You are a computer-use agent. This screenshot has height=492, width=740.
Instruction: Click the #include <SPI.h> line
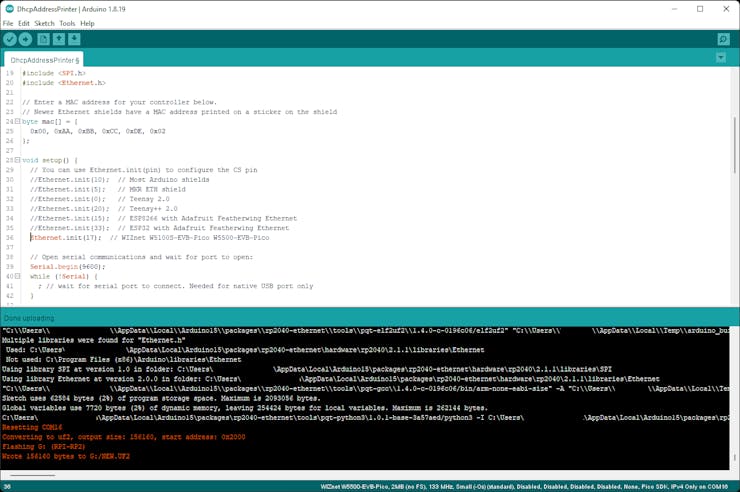coord(54,73)
